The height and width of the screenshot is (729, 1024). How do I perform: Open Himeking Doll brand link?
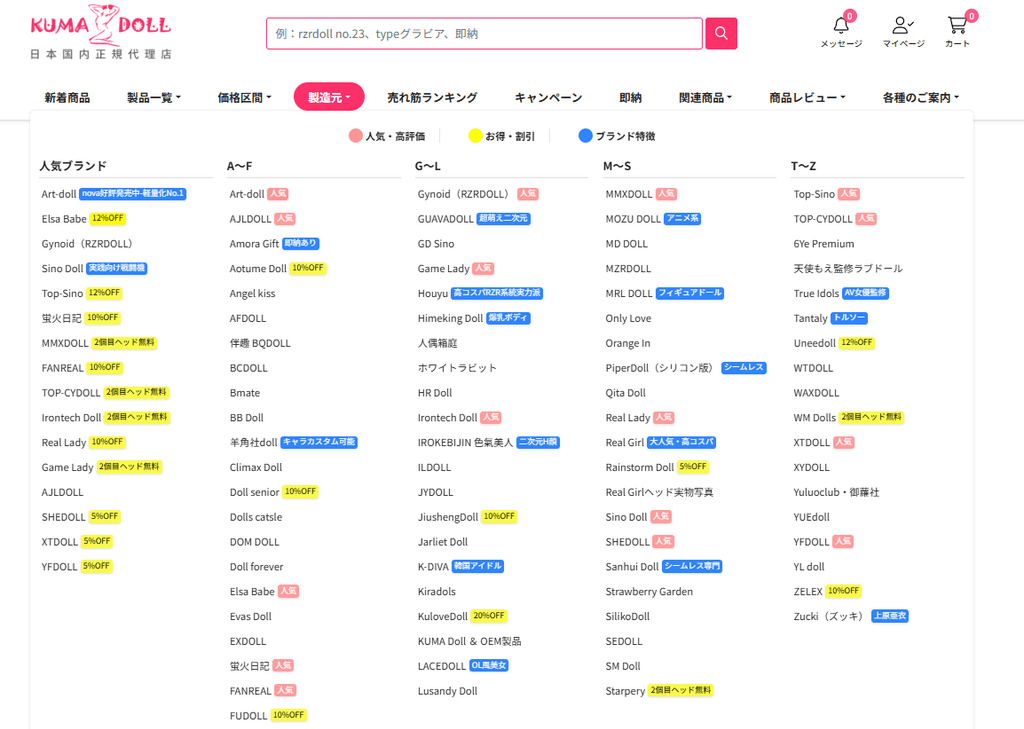(450, 318)
